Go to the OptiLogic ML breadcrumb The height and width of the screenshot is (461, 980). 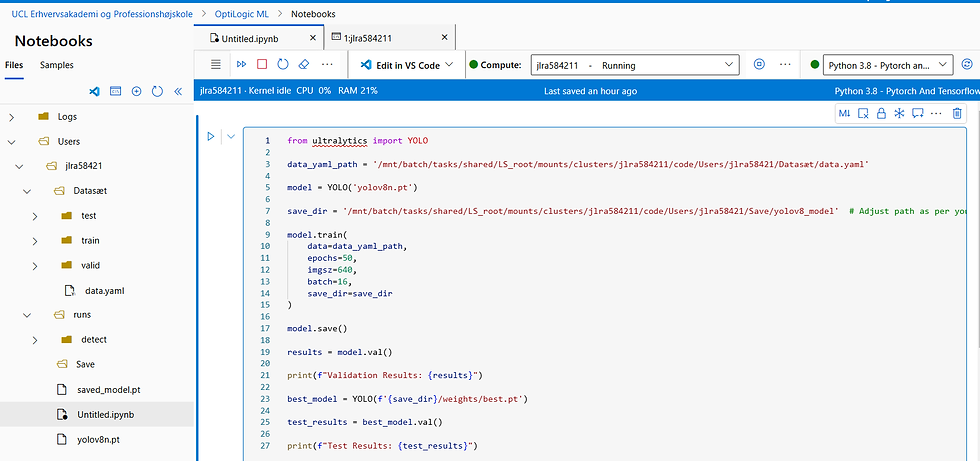pyautogui.click(x=242, y=14)
